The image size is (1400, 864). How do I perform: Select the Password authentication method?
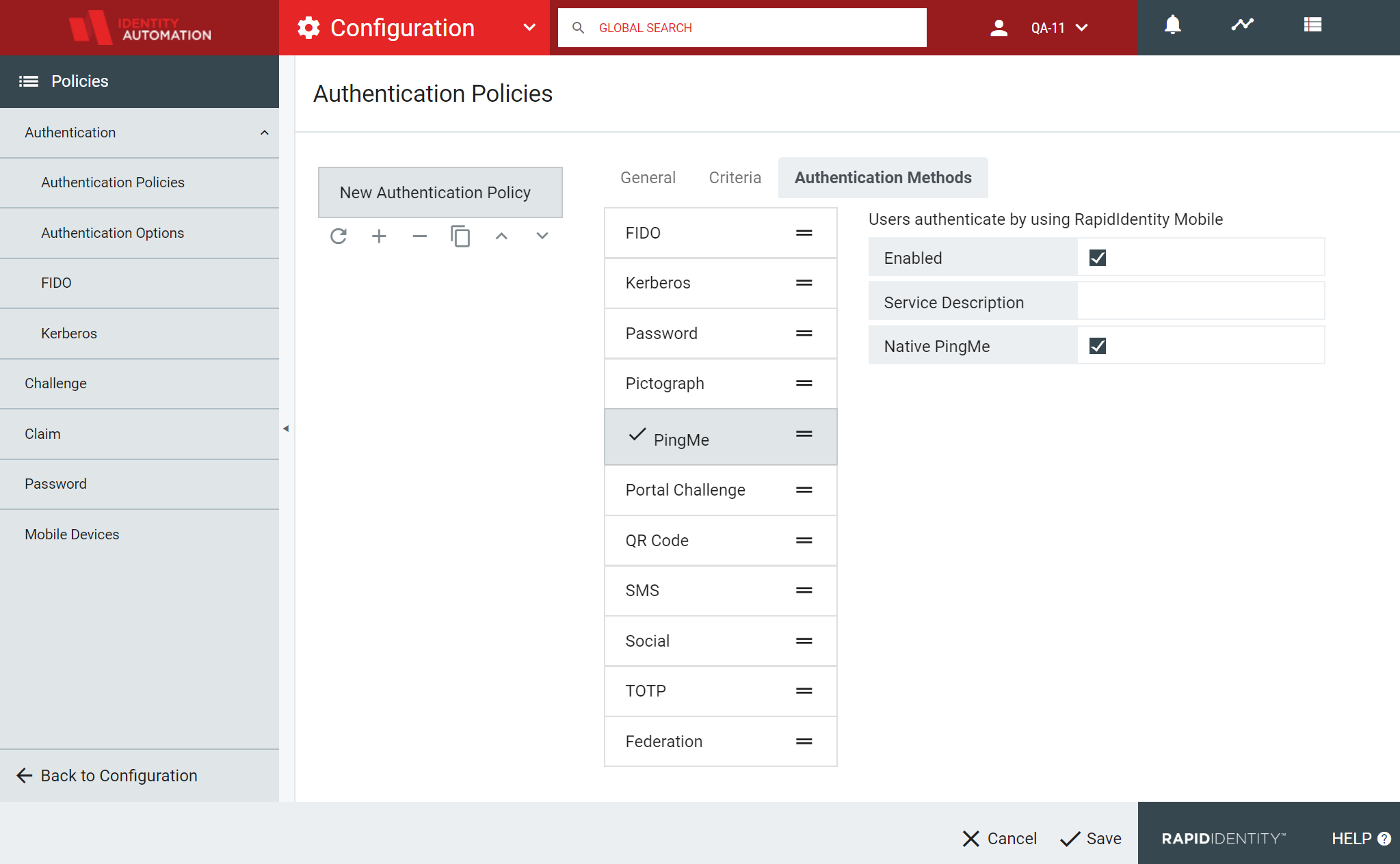(721, 334)
